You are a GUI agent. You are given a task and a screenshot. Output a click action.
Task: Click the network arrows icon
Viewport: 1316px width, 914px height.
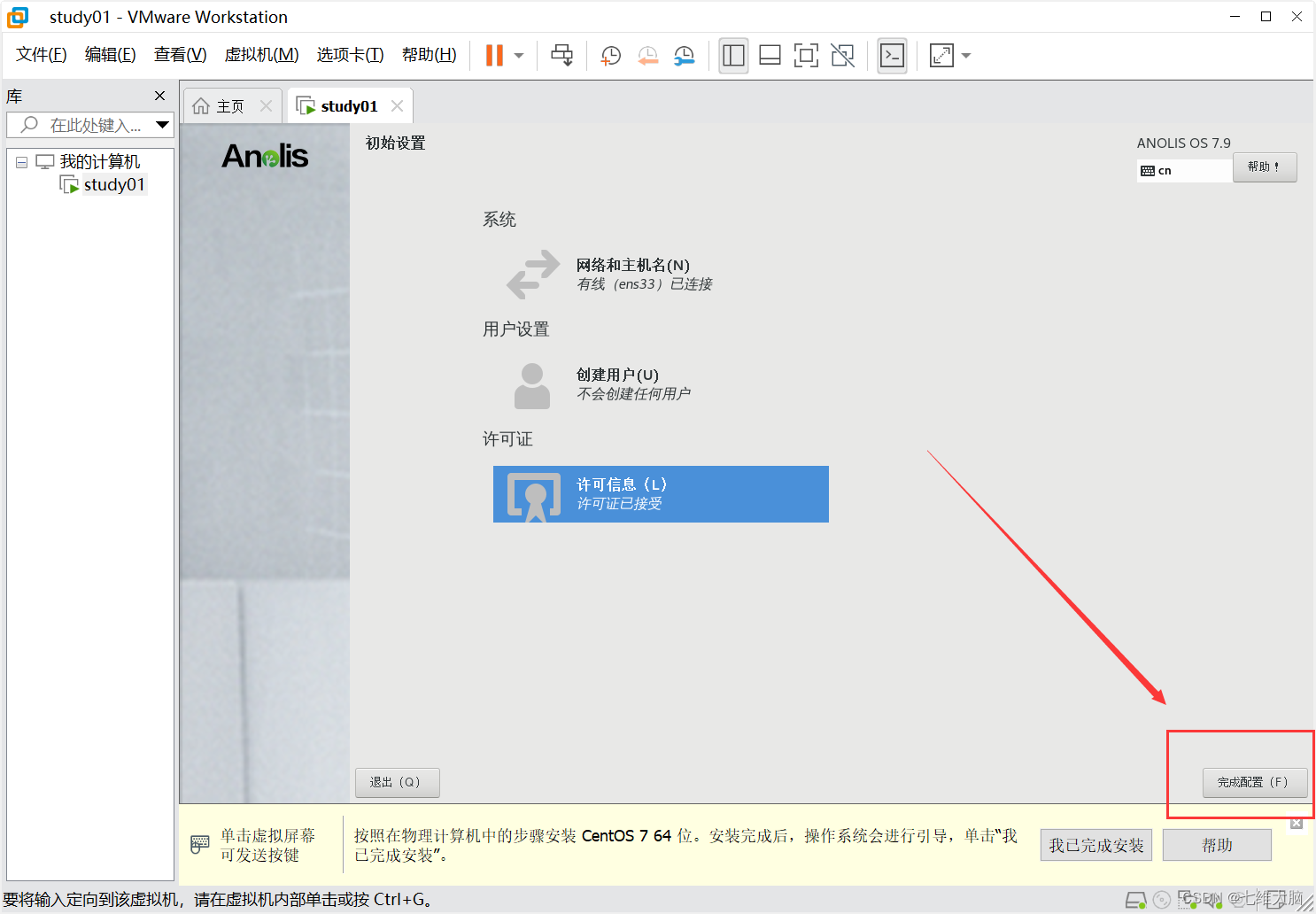click(532, 275)
